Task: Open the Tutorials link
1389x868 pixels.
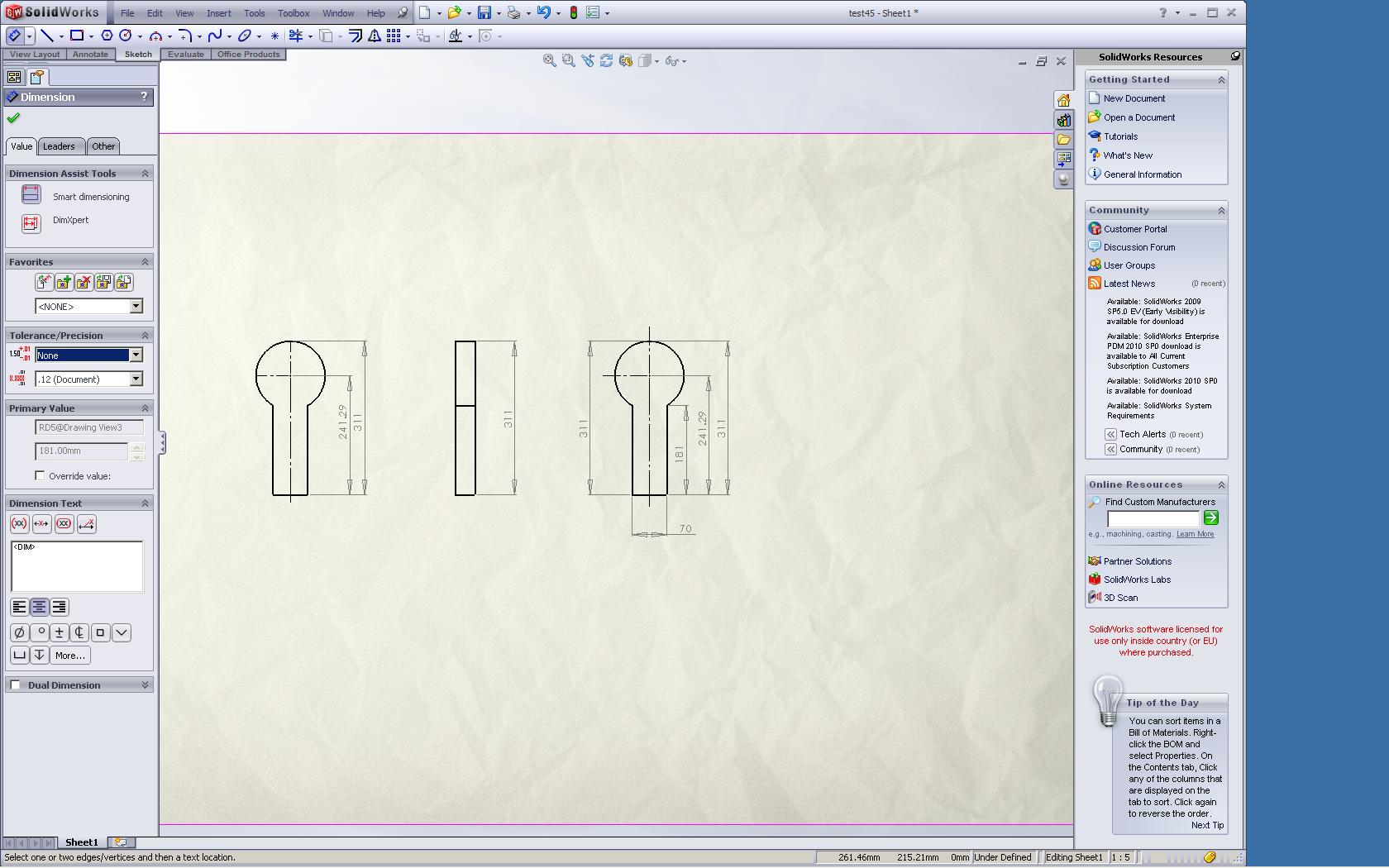Action: click(1120, 136)
